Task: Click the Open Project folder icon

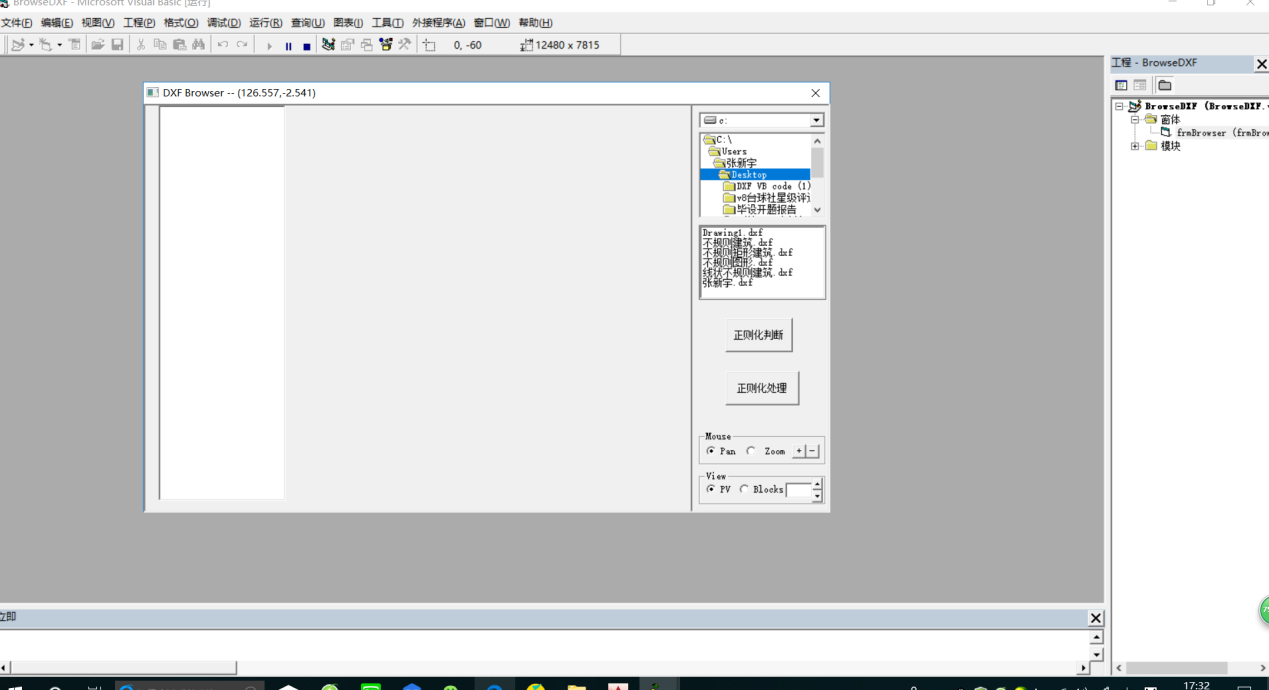Action: click(98, 45)
